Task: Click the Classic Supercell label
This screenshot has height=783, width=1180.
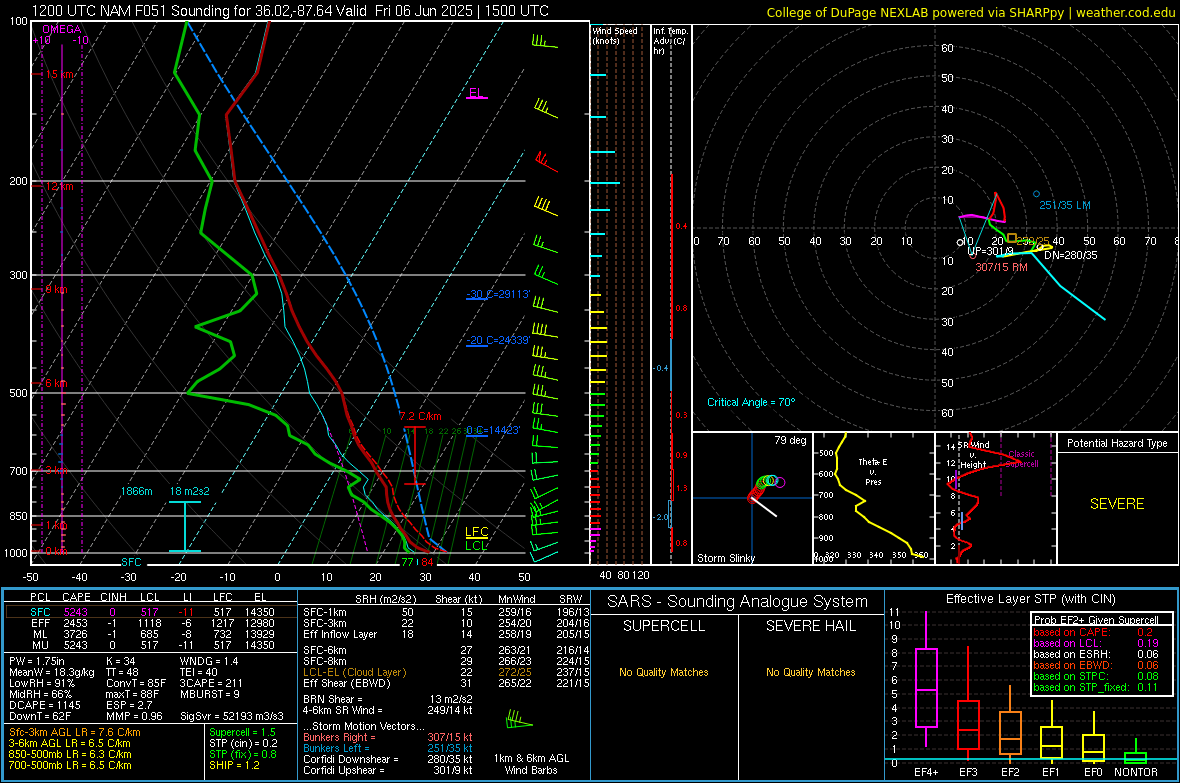Action: point(1022,459)
